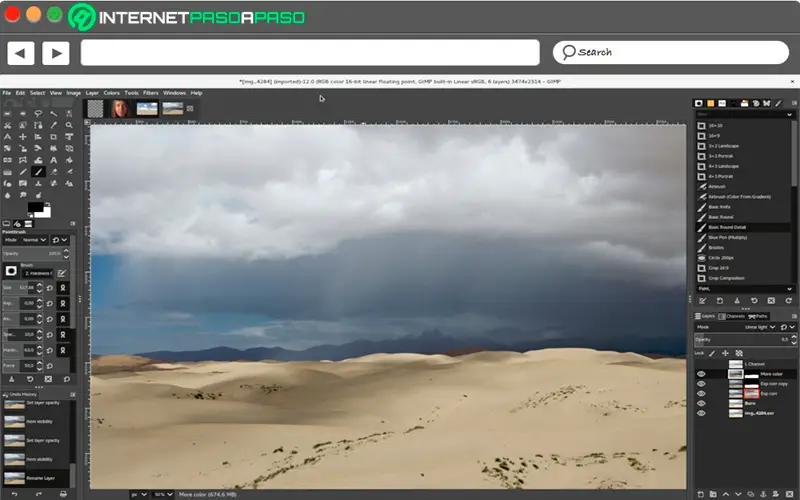The image size is (800, 500).
Task: Delete the active layer
Action: click(789, 494)
